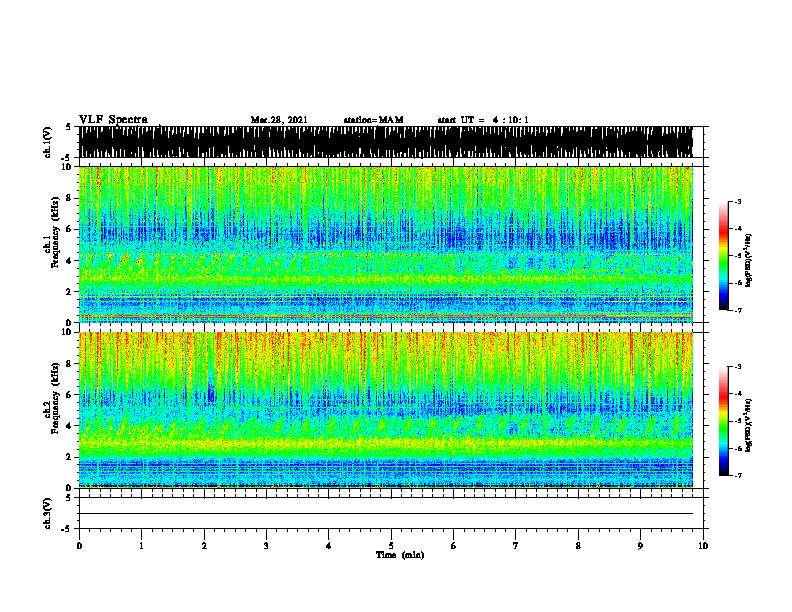Click the ch.2 spectrogram plot

pos(385,410)
